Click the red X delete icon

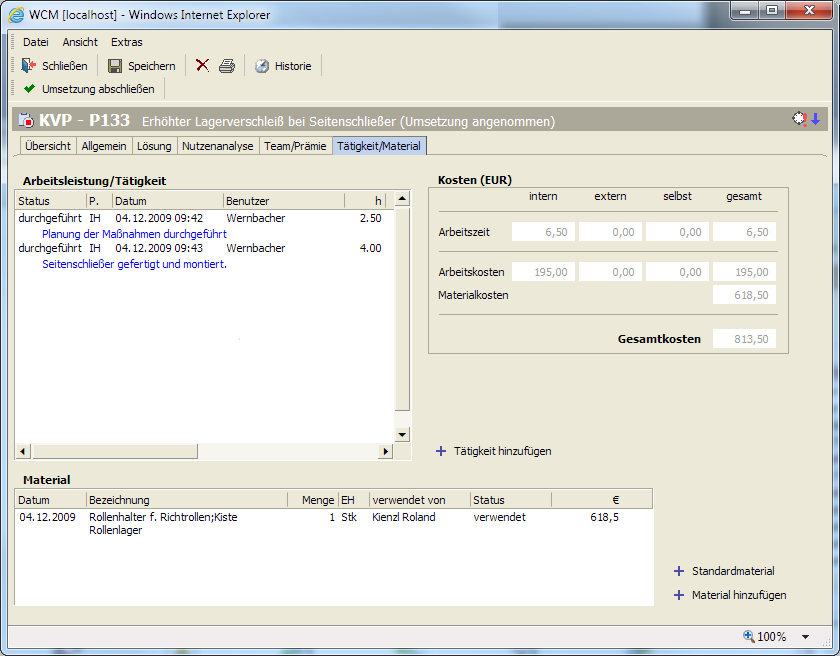202,66
